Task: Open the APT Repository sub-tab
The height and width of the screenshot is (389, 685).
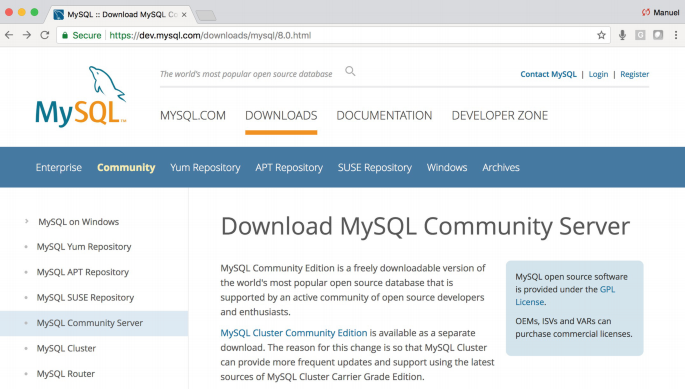Action: [x=289, y=167]
